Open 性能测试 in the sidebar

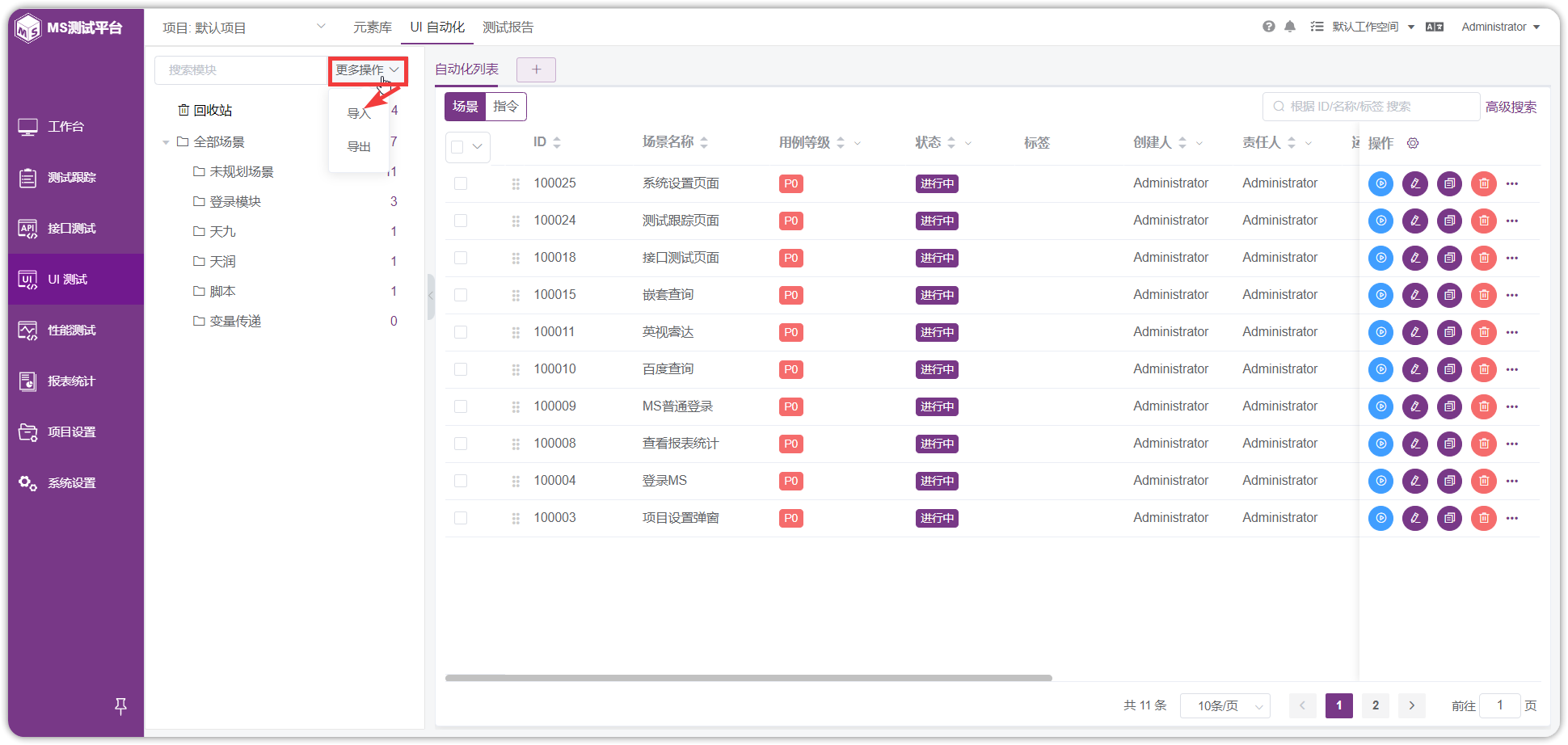tap(76, 330)
